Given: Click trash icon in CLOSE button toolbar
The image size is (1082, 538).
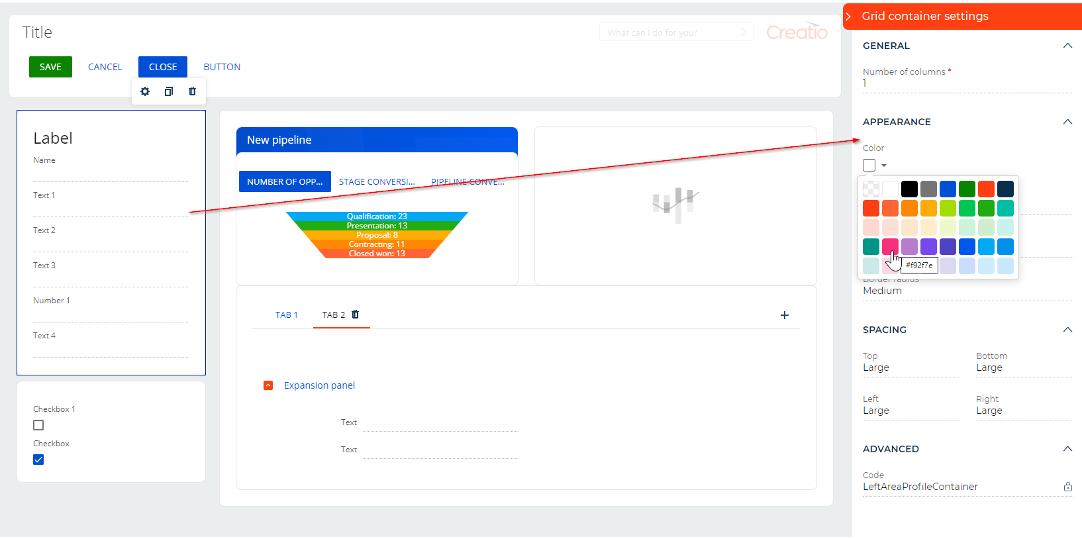Looking at the screenshot, I should (192, 92).
